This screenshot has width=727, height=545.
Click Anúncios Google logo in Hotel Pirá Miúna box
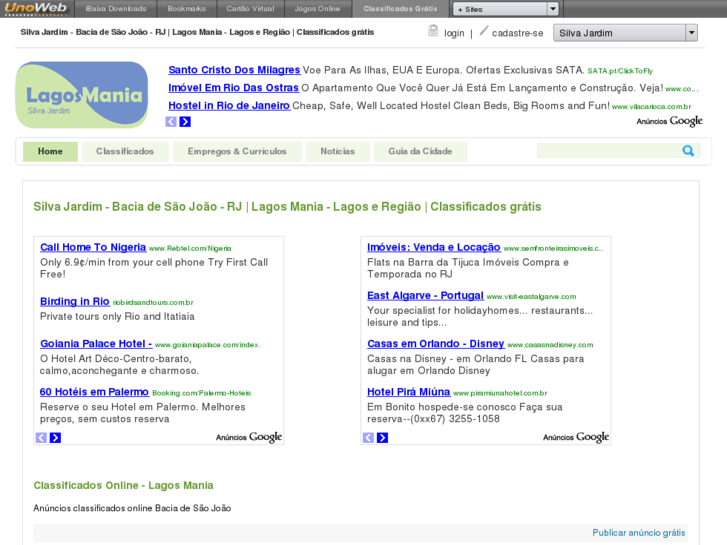point(576,437)
